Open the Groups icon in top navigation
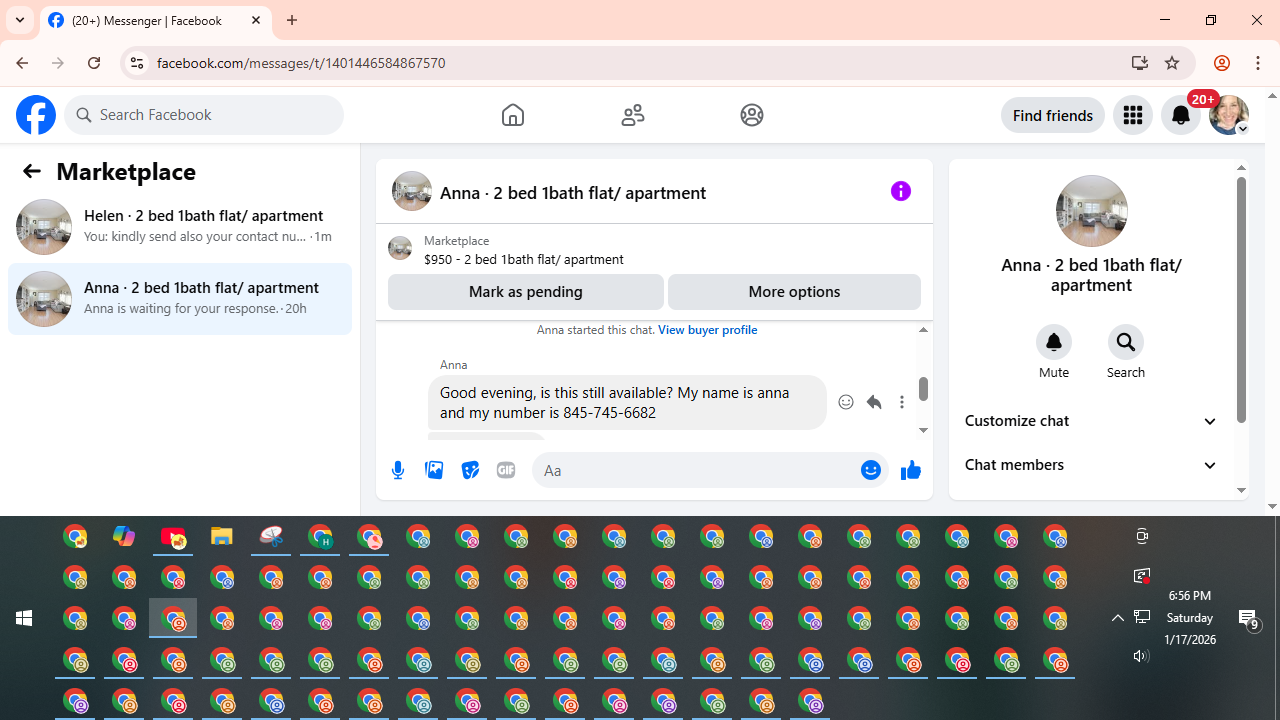This screenshot has width=1280, height=720. pyautogui.click(x=752, y=115)
